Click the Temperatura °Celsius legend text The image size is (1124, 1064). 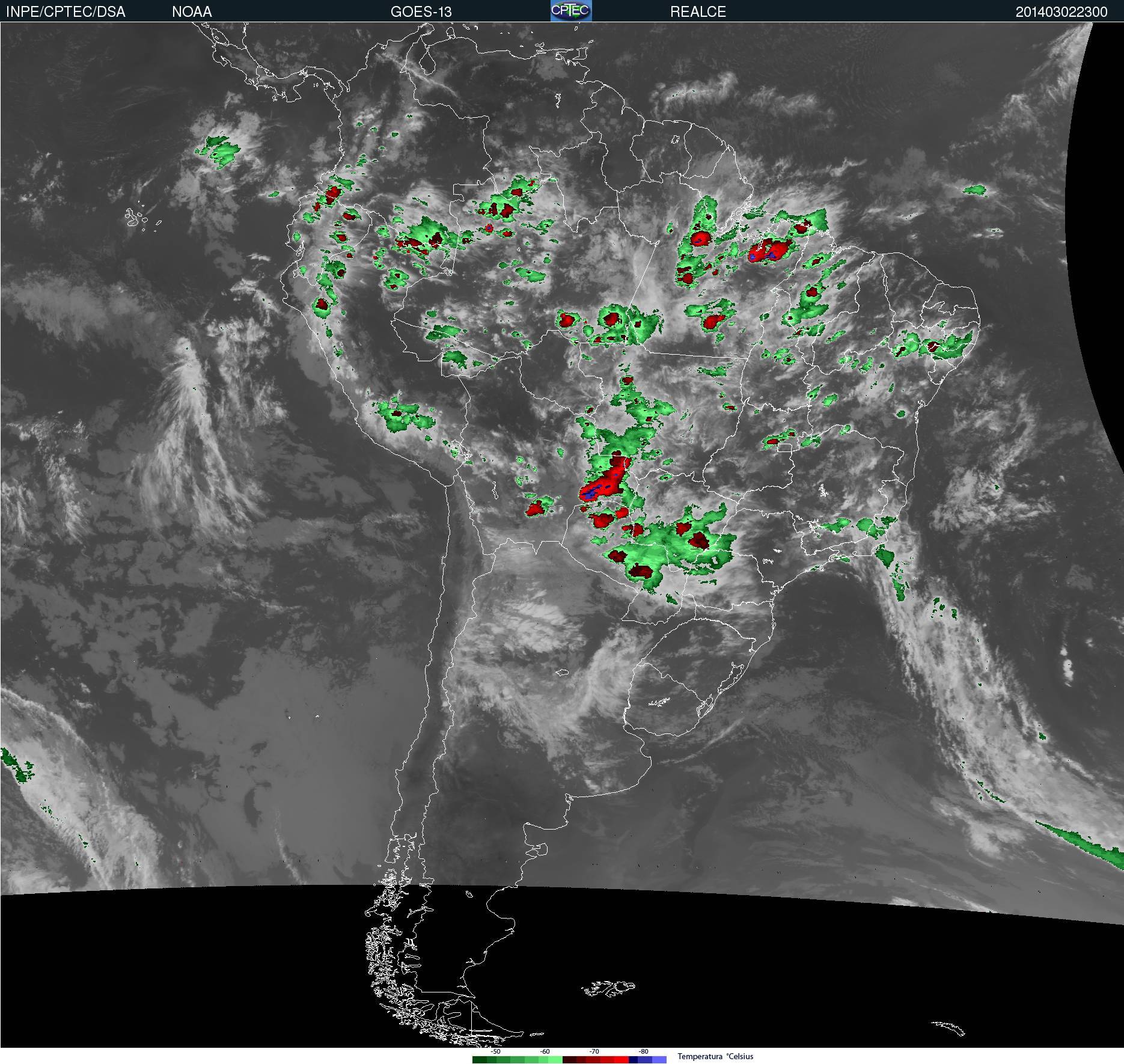pos(715,1057)
